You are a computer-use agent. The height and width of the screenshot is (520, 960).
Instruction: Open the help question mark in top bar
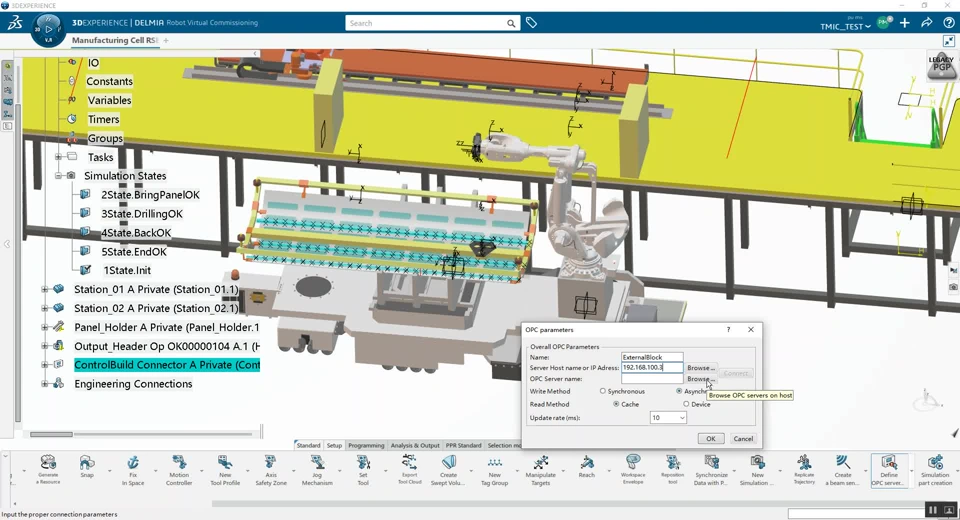pos(948,23)
